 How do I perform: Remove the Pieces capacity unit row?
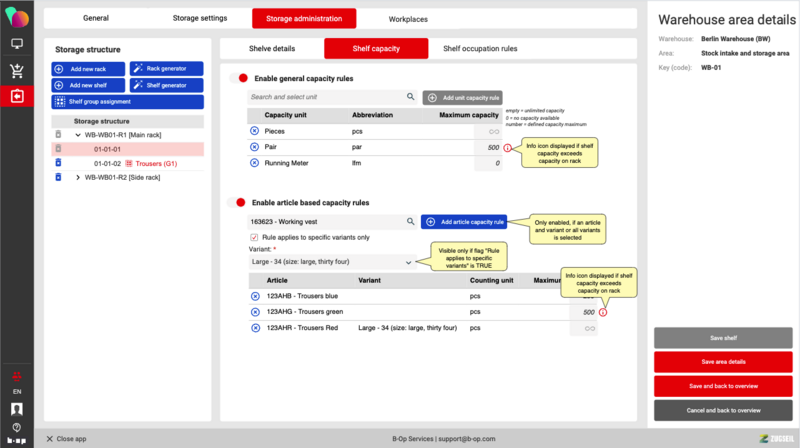tap(254, 131)
